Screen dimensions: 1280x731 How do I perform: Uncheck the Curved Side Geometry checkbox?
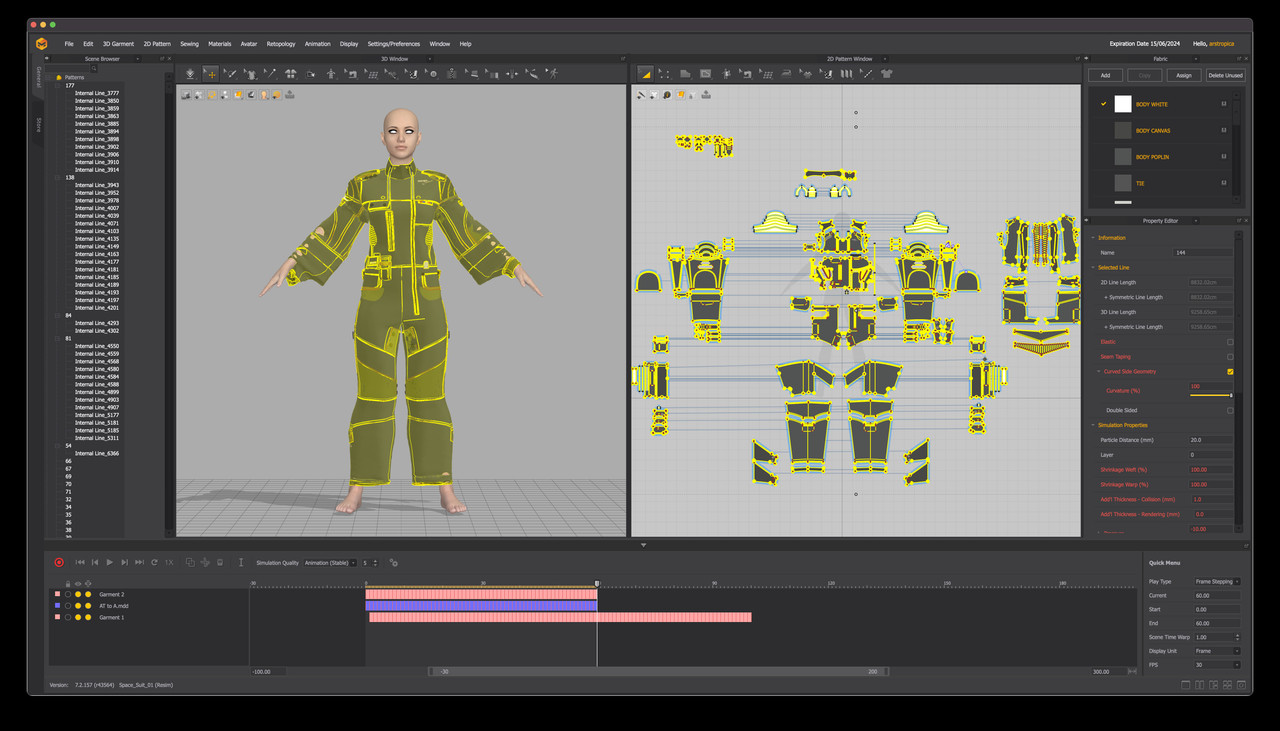(1230, 371)
